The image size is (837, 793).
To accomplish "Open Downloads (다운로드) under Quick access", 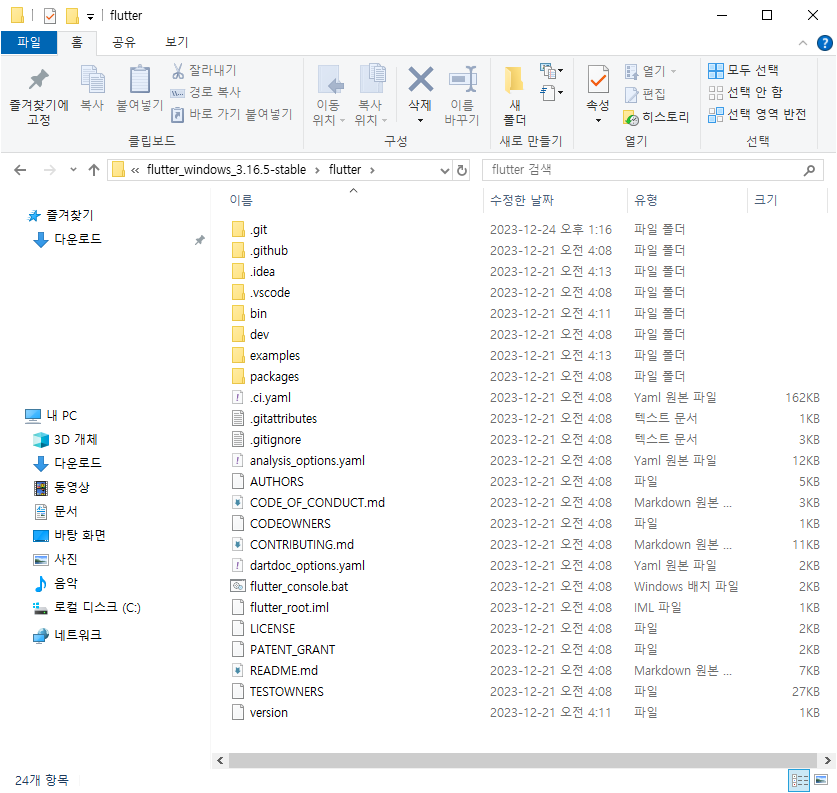I will (67, 239).
